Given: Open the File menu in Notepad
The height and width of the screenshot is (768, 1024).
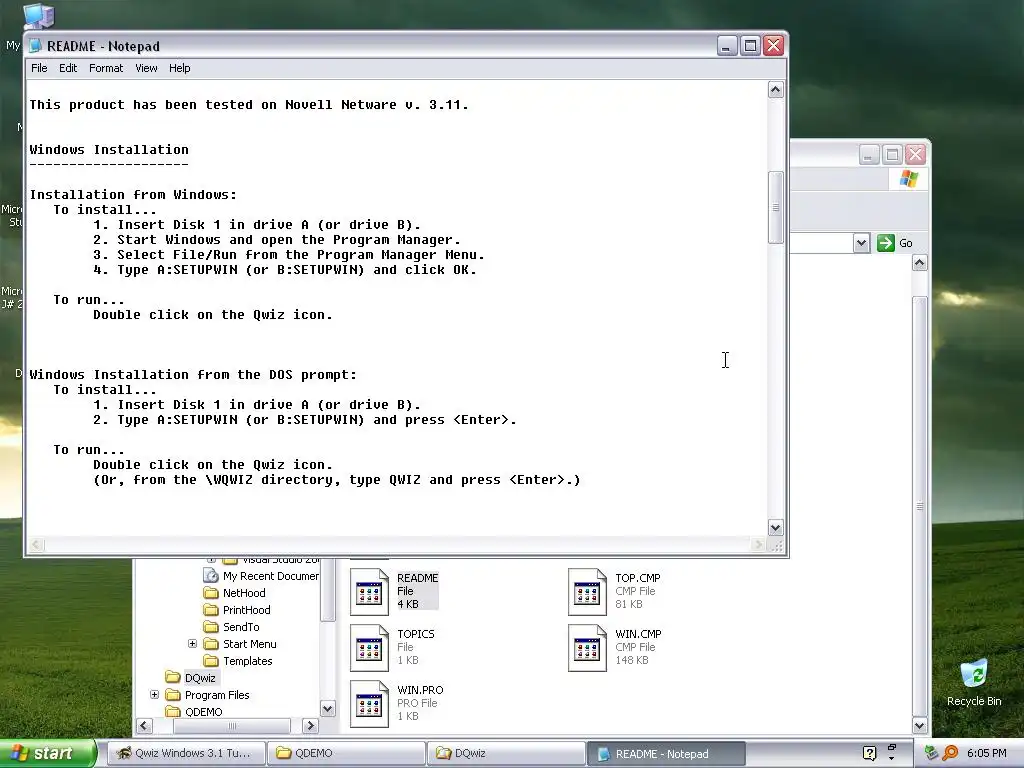Looking at the screenshot, I should point(39,68).
